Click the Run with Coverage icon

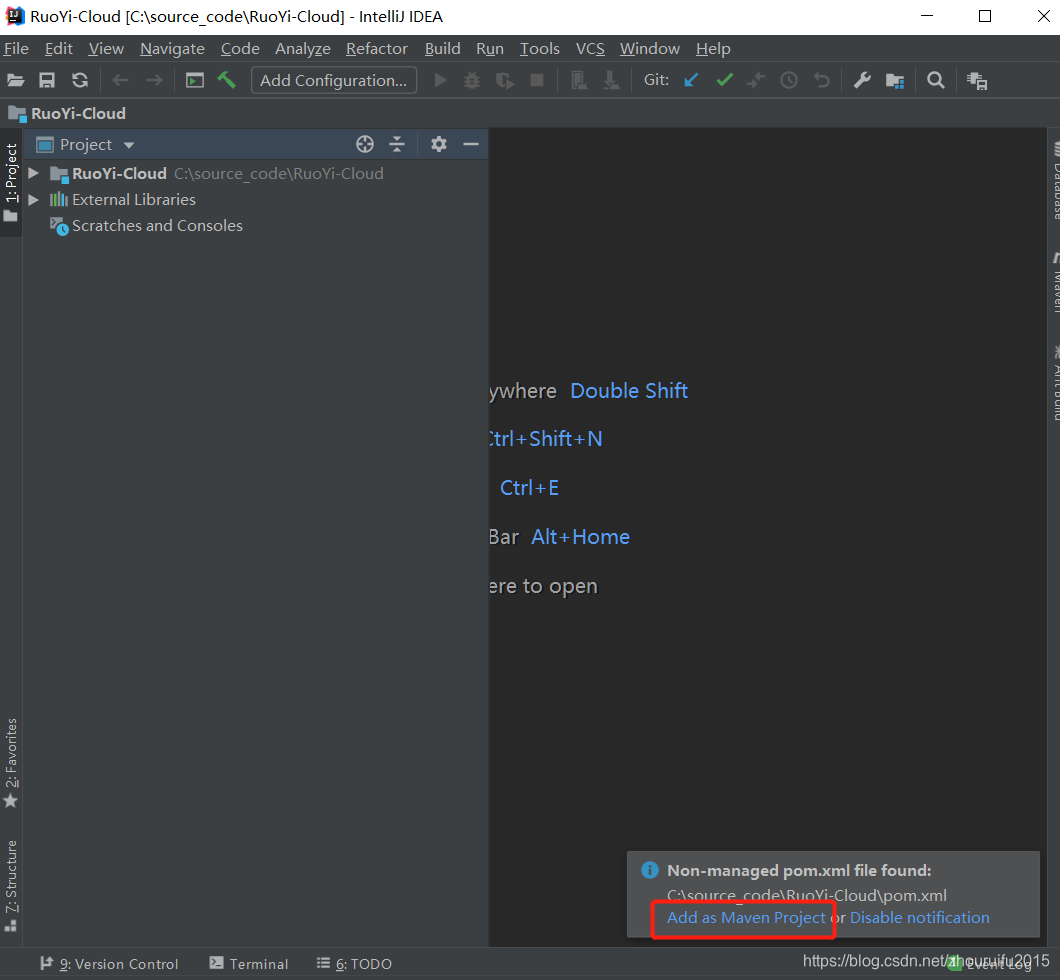coord(504,80)
